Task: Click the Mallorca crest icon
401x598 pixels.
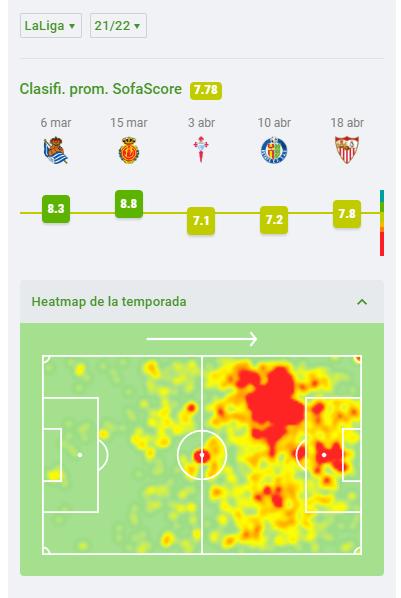Action: [129, 150]
